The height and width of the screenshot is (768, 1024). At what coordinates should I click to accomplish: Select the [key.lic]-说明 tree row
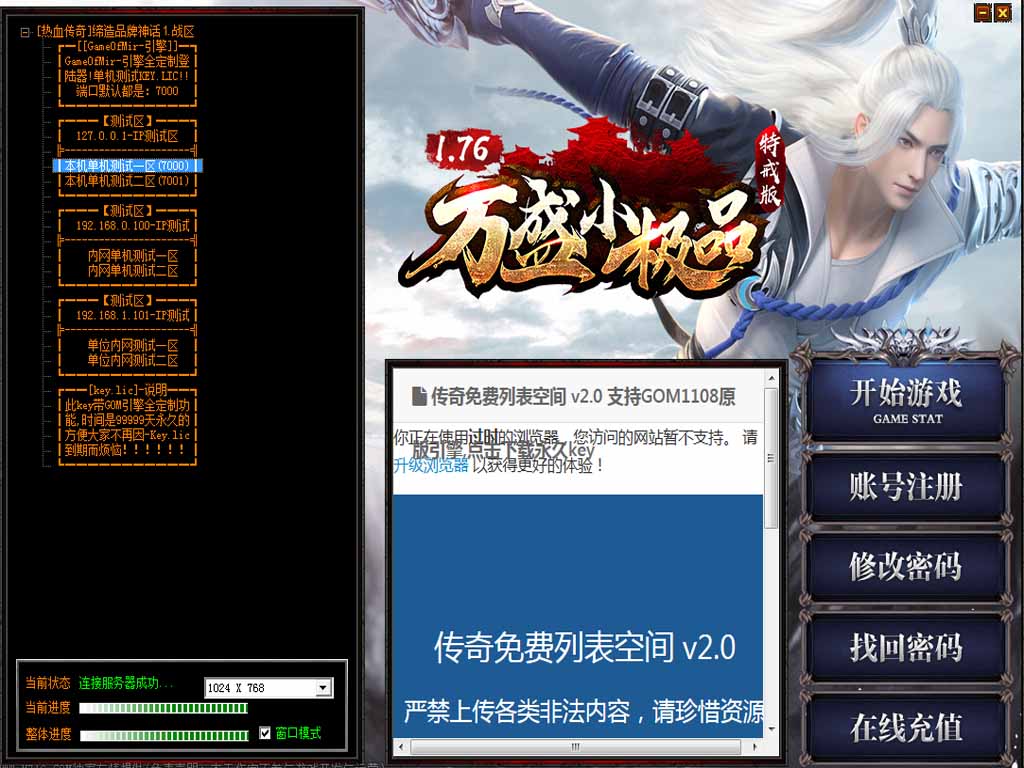[x=127, y=391]
